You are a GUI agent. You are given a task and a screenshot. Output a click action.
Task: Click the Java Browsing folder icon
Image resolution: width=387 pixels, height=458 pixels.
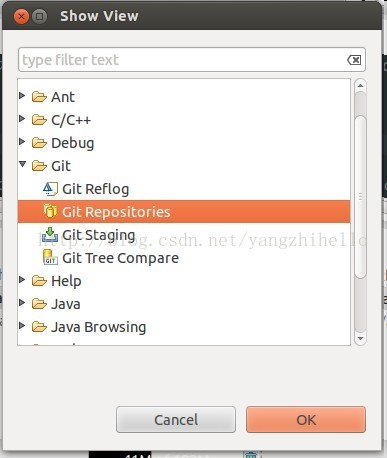coord(39,327)
